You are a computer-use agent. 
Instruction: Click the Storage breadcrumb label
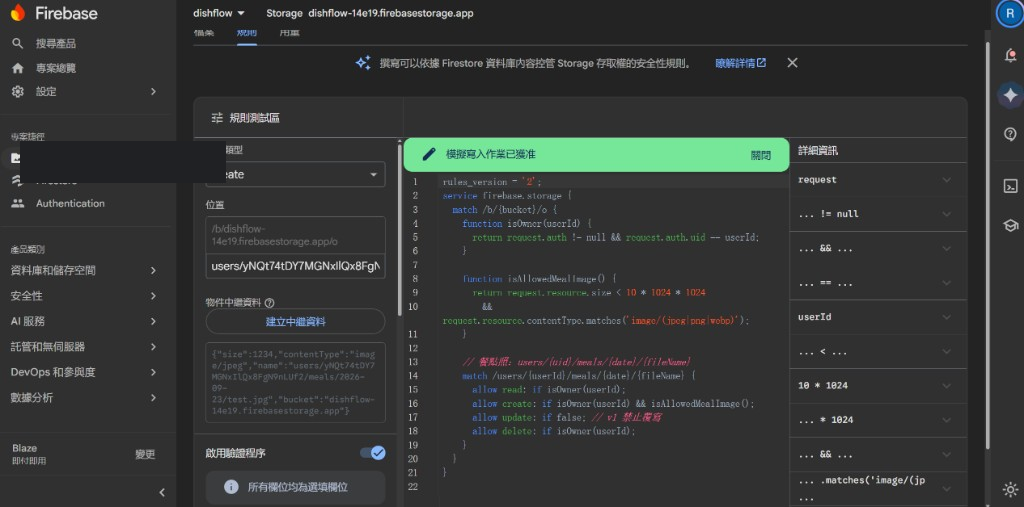(284, 13)
